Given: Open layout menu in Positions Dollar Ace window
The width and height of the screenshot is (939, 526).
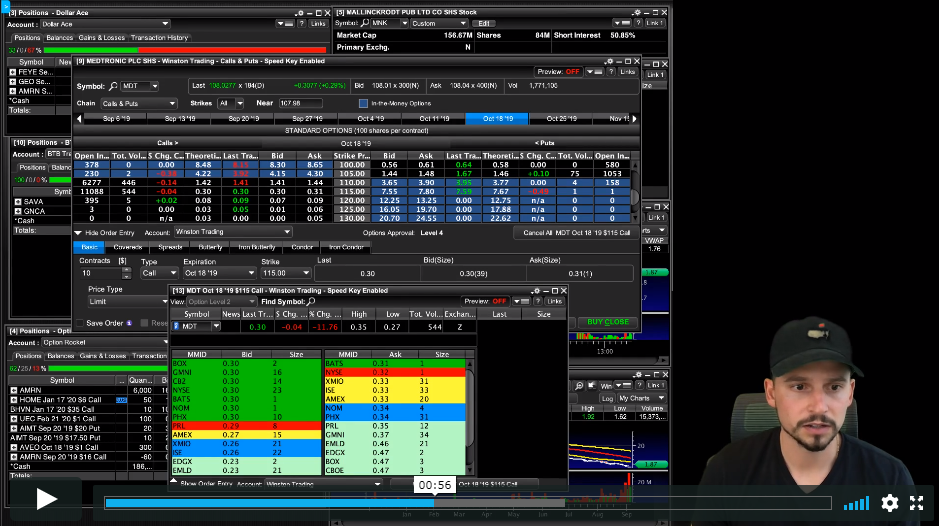Looking at the screenshot, I should click(x=284, y=24).
